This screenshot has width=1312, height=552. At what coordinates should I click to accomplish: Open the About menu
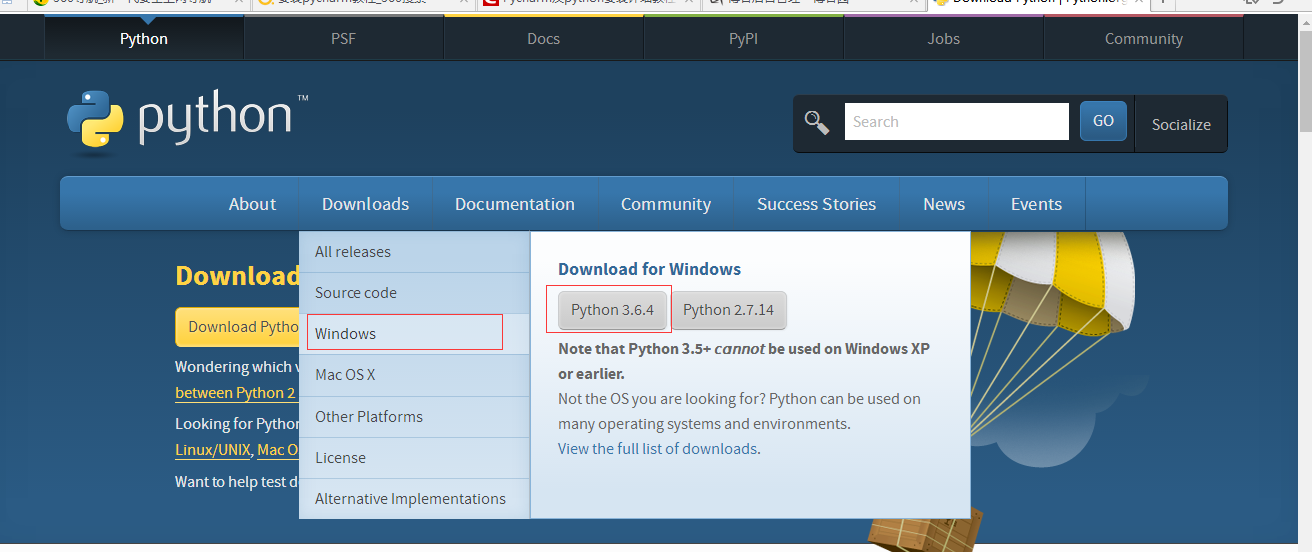click(252, 204)
